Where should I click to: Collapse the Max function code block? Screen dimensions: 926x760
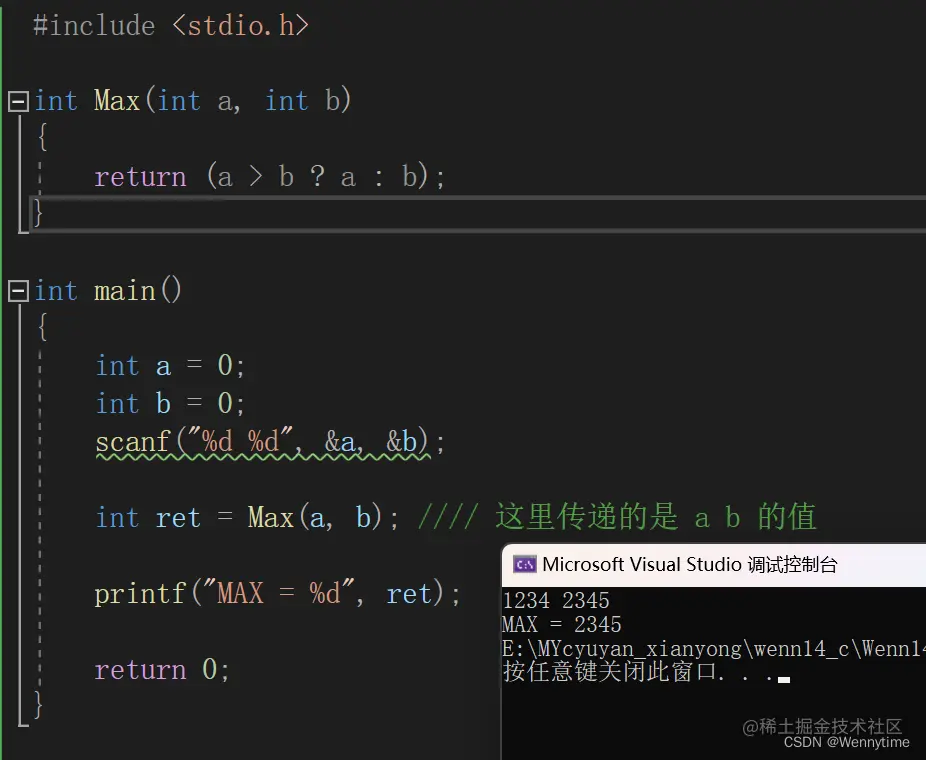[18, 102]
